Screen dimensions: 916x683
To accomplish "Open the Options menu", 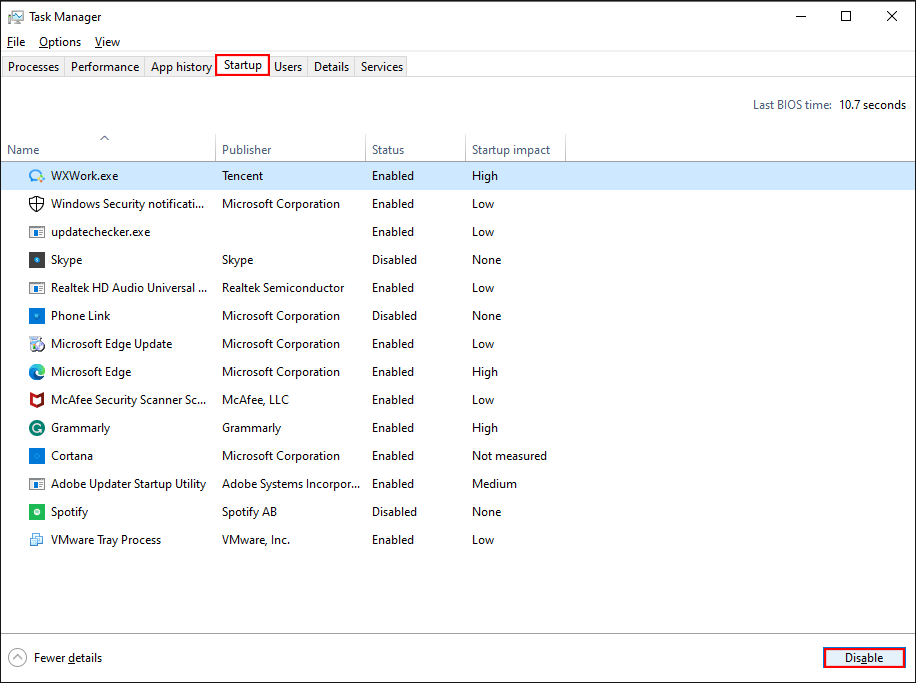I will (x=59, y=42).
